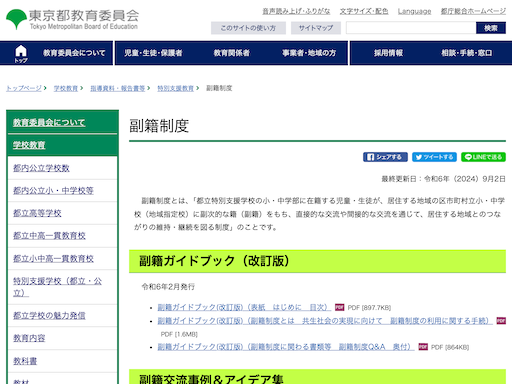Go to トップページ breadcrumb

pyautogui.click(x=24, y=88)
